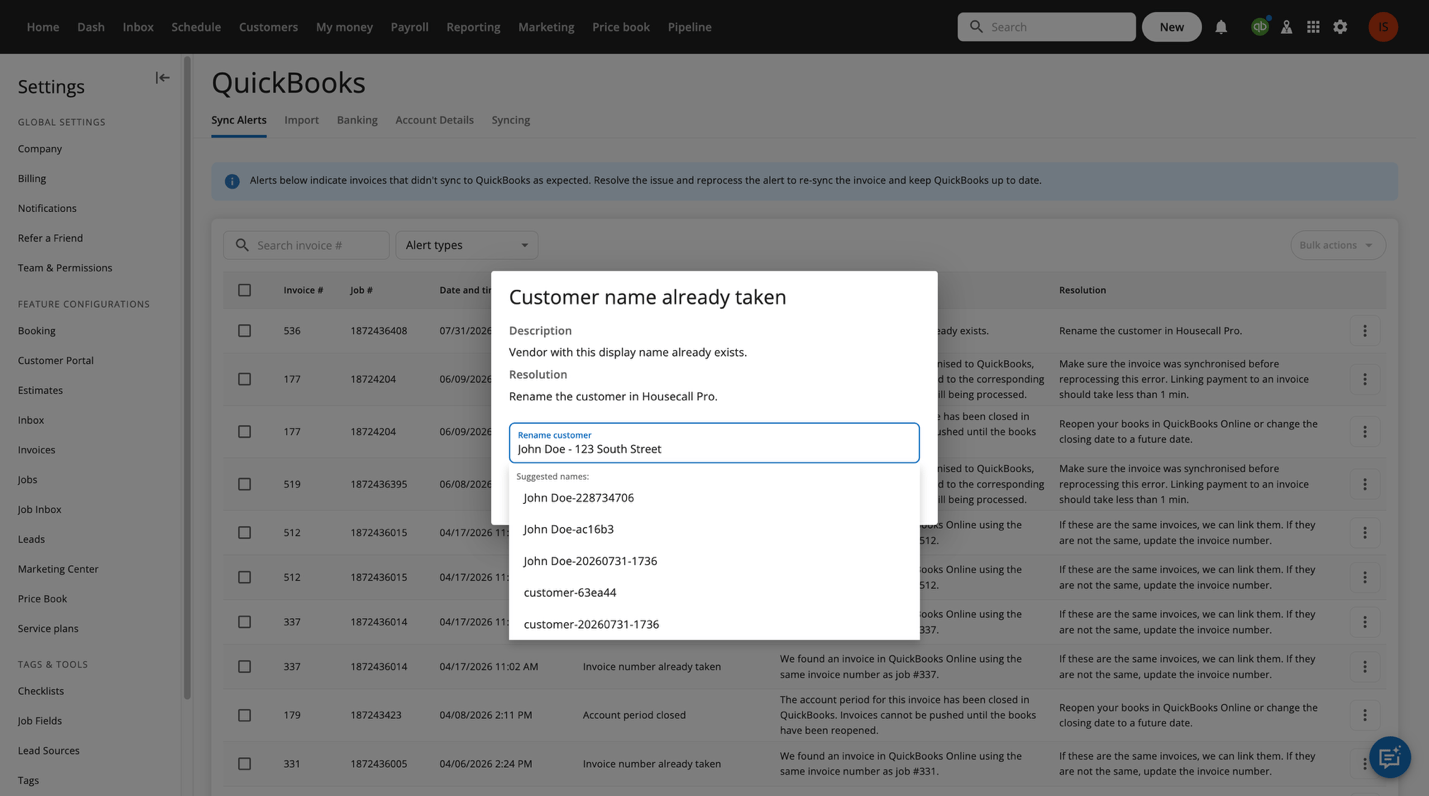This screenshot has width=1429, height=796.
Task: Focus the top bar Search field
Action: pyautogui.click(x=1046, y=27)
